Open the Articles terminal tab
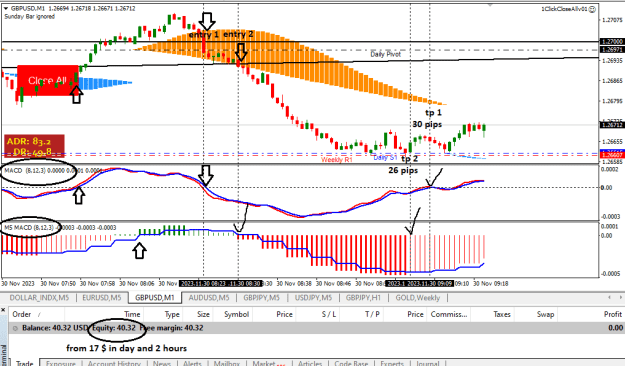This screenshot has height=366, width=625. point(310,363)
